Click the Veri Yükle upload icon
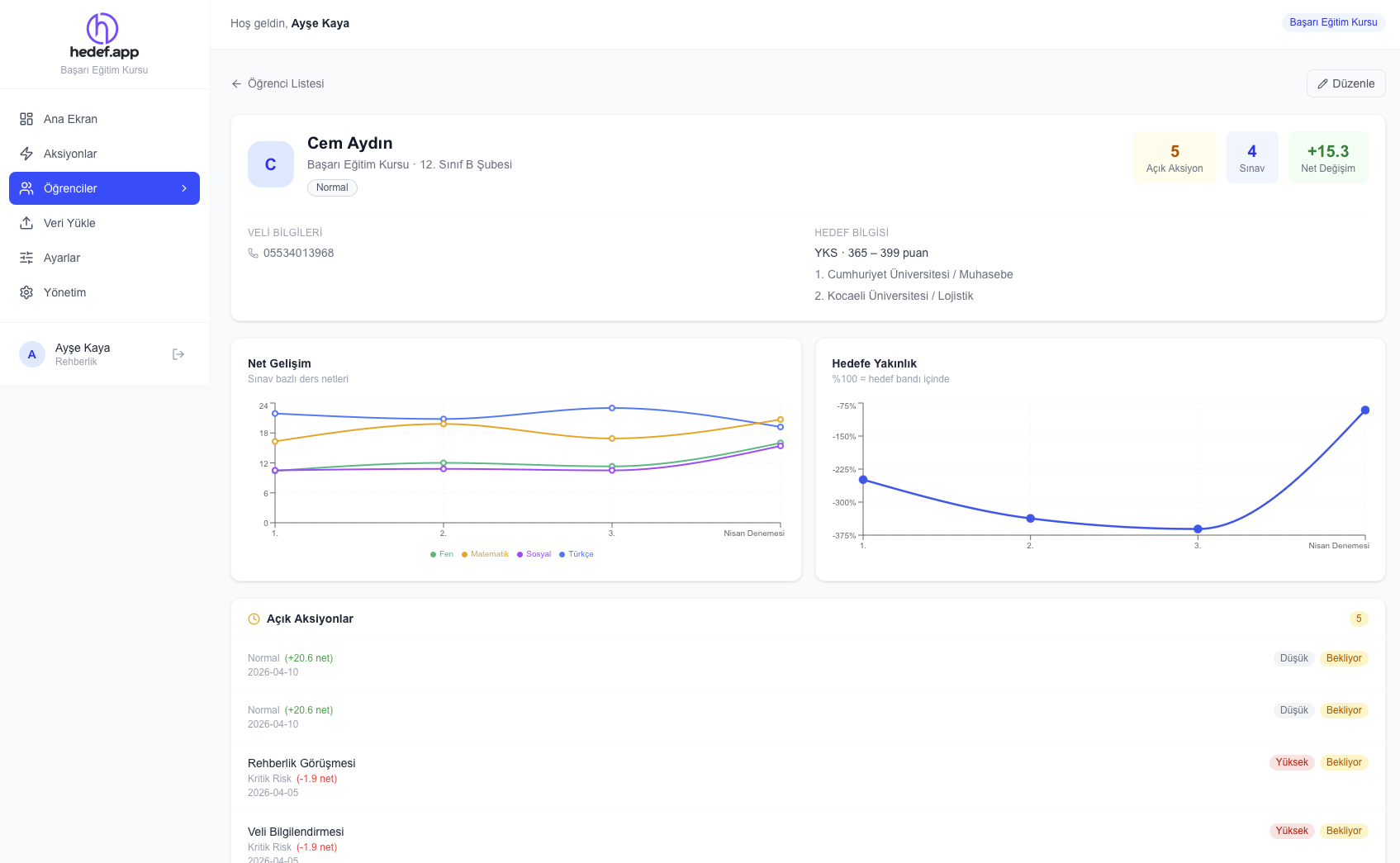 [x=26, y=223]
